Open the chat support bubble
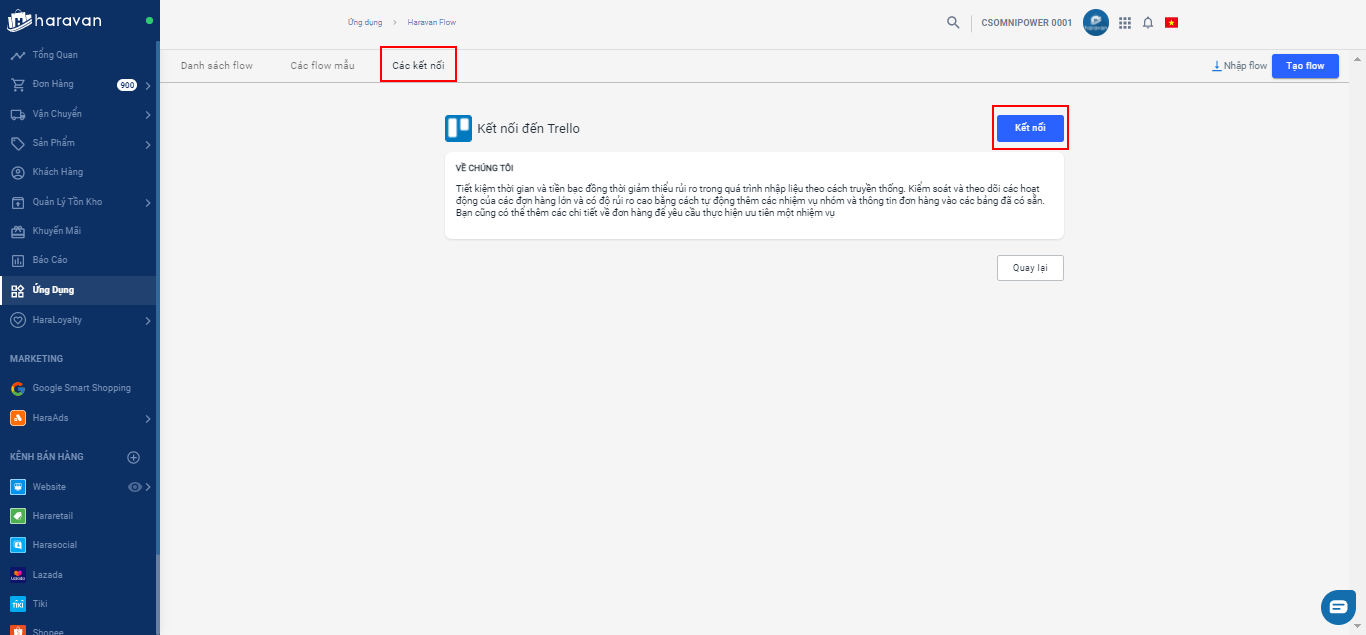Image resolution: width=1366 pixels, height=635 pixels. point(1338,607)
